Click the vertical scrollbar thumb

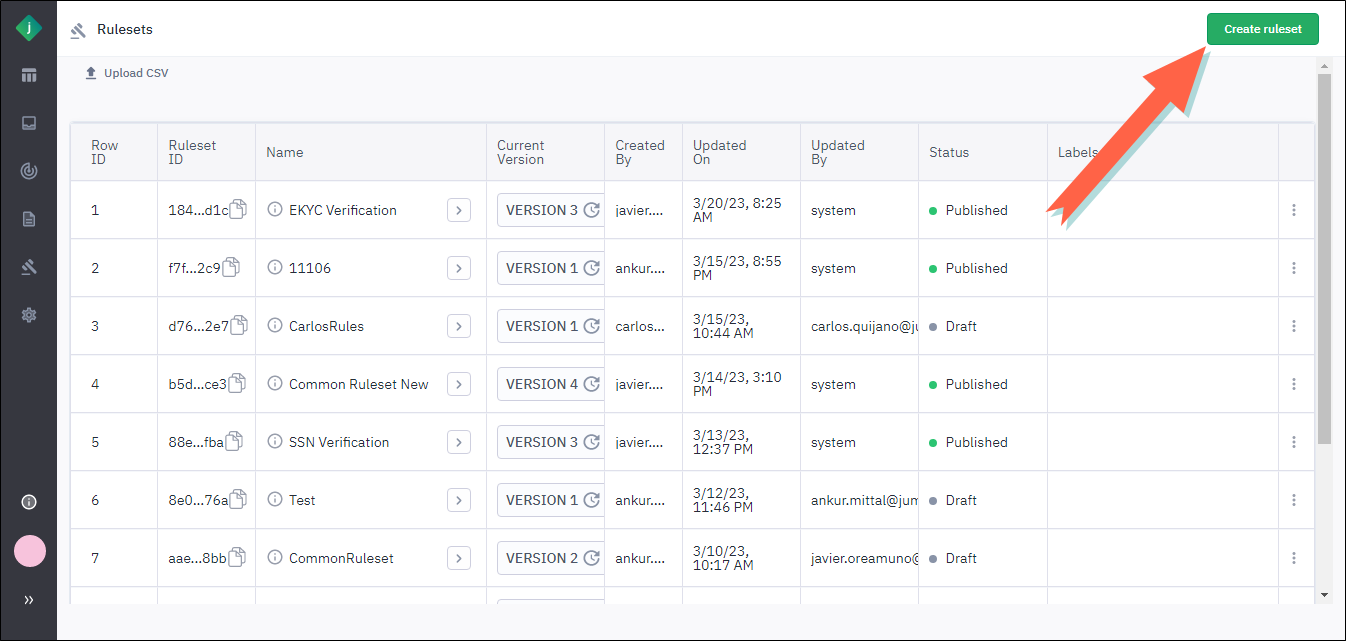[1324, 258]
